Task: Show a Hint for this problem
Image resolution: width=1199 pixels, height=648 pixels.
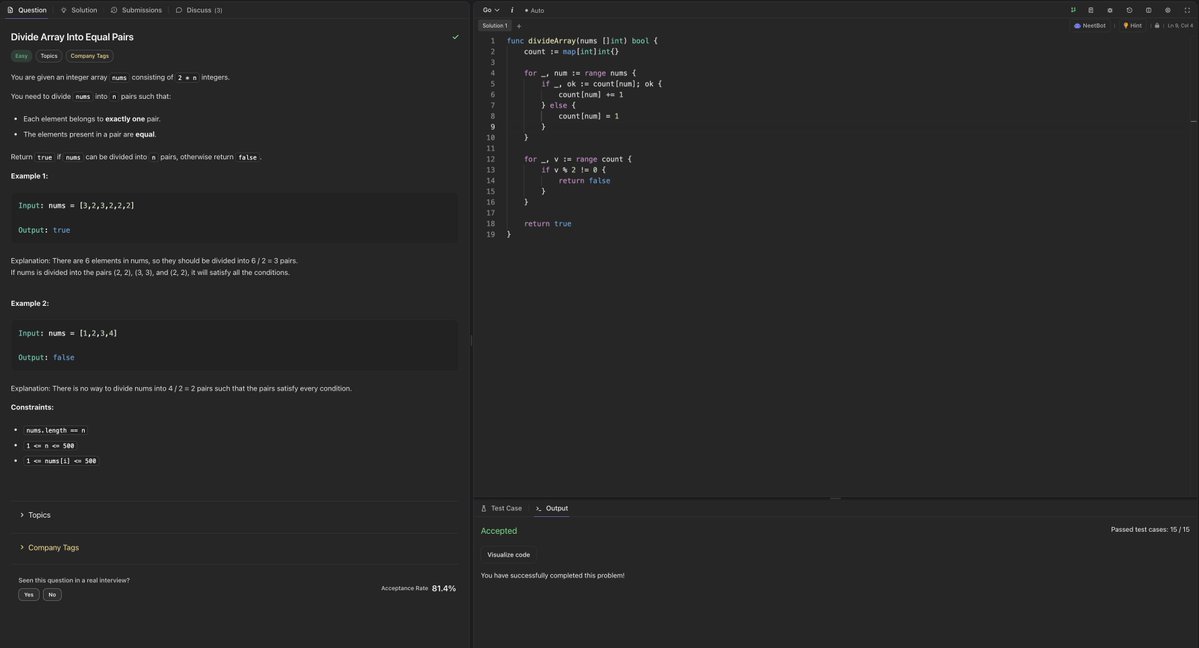Action: (x=1132, y=25)
